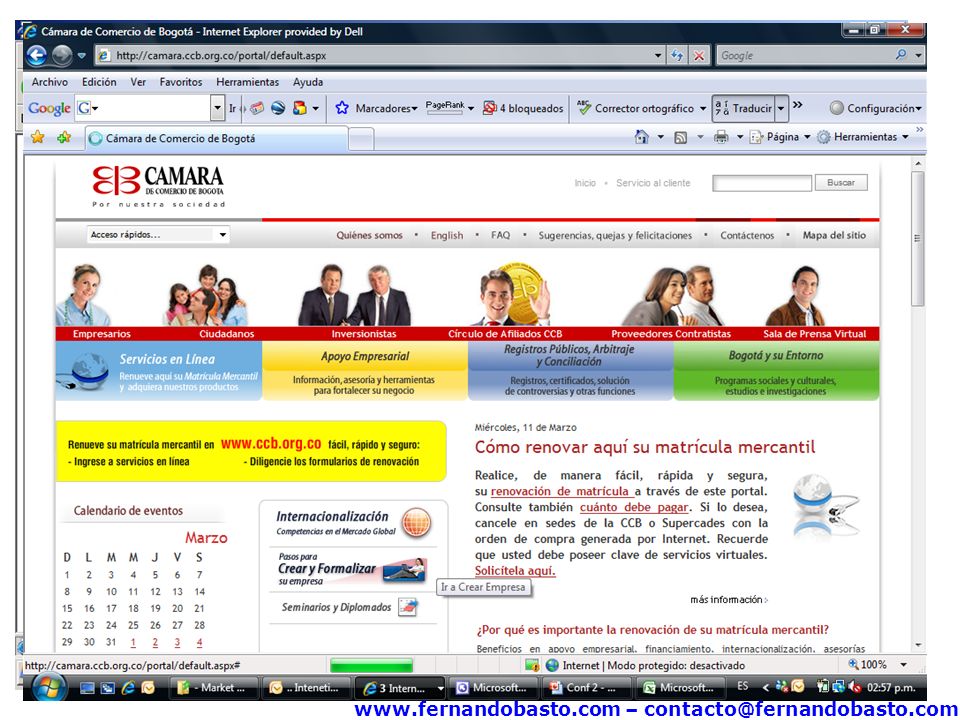Click the Empresarios section heading
960x720 pixels.
click(102, 334)
